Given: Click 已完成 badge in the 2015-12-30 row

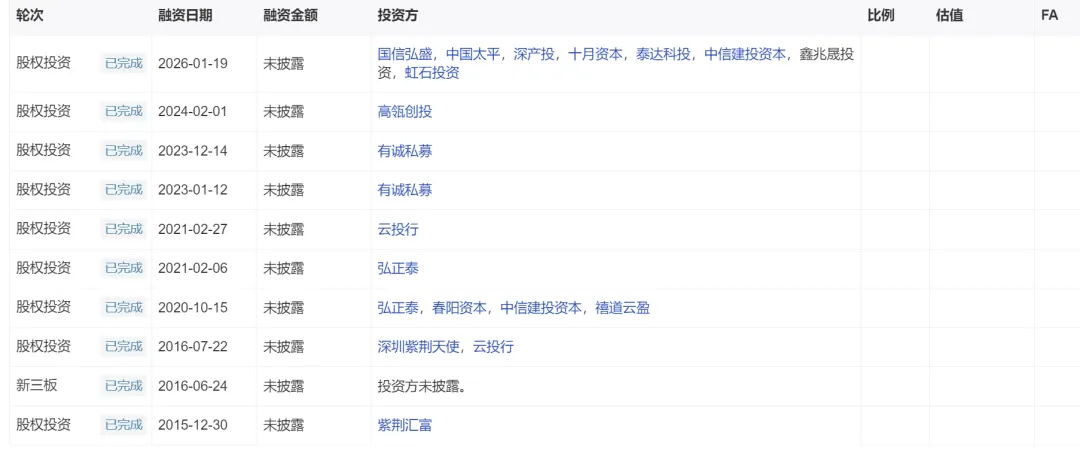Looking at the screenshot, I should click(x=124, y=425).
